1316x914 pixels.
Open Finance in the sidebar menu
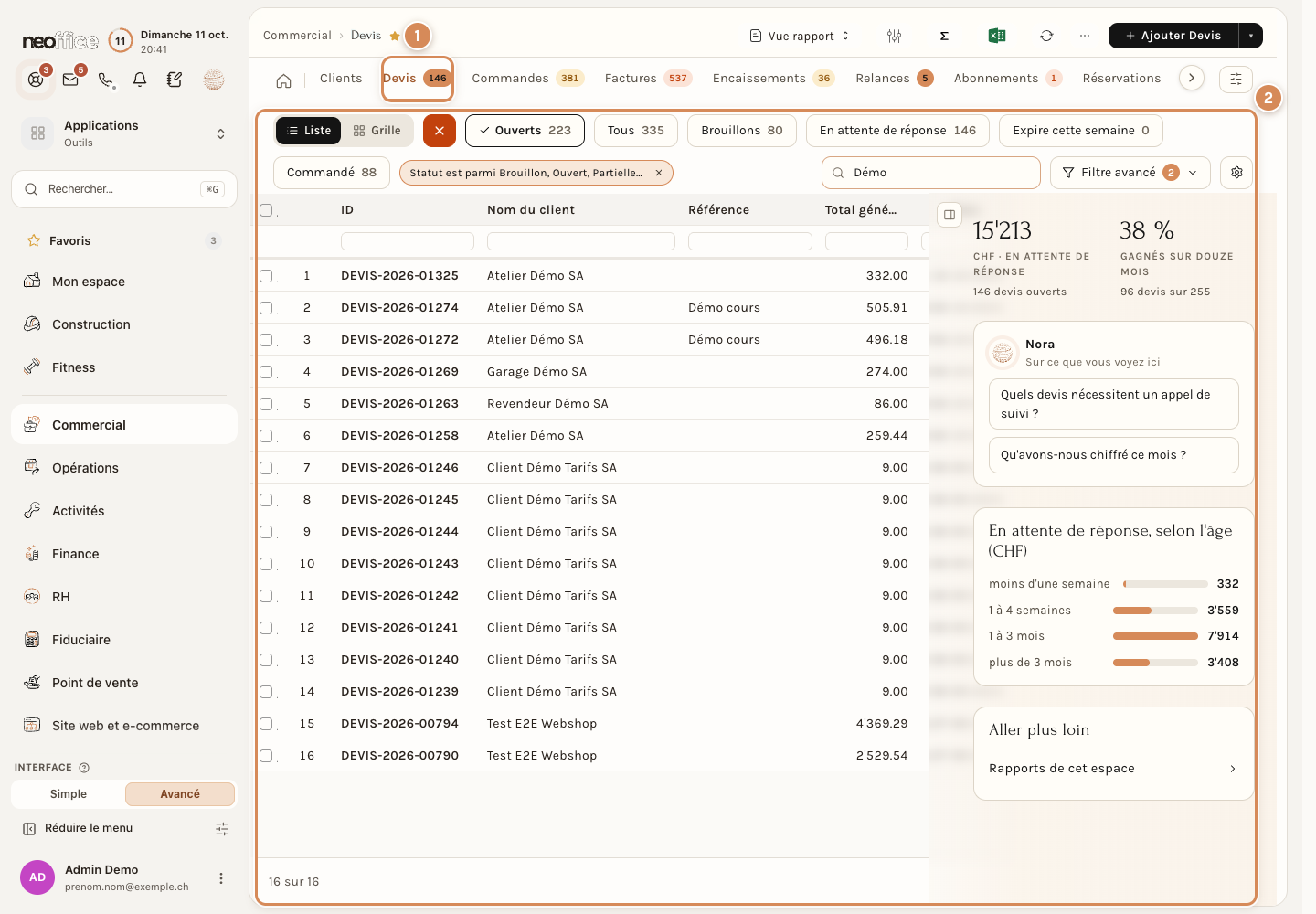(x=124, y=554)
